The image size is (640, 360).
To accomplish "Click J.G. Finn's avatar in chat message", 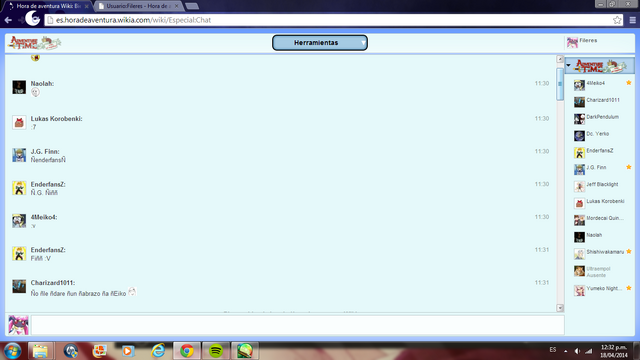I will (x=19, y=155).
